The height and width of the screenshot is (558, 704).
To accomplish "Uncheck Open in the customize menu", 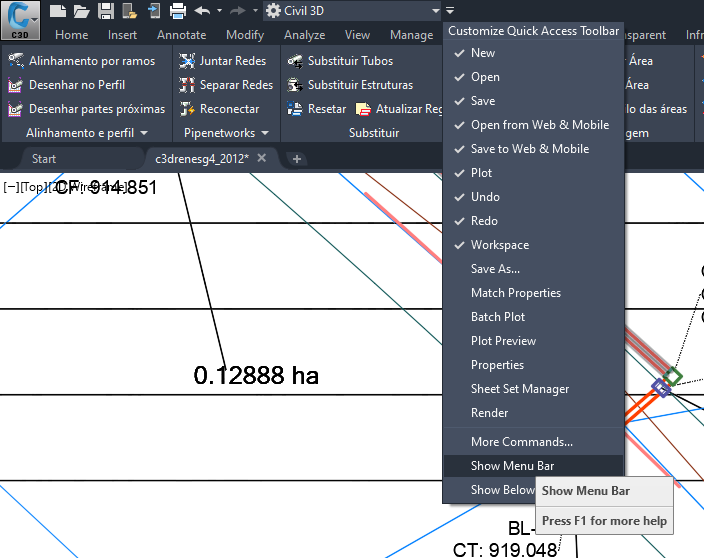I will pyautogui.click(x=533, y=77).
